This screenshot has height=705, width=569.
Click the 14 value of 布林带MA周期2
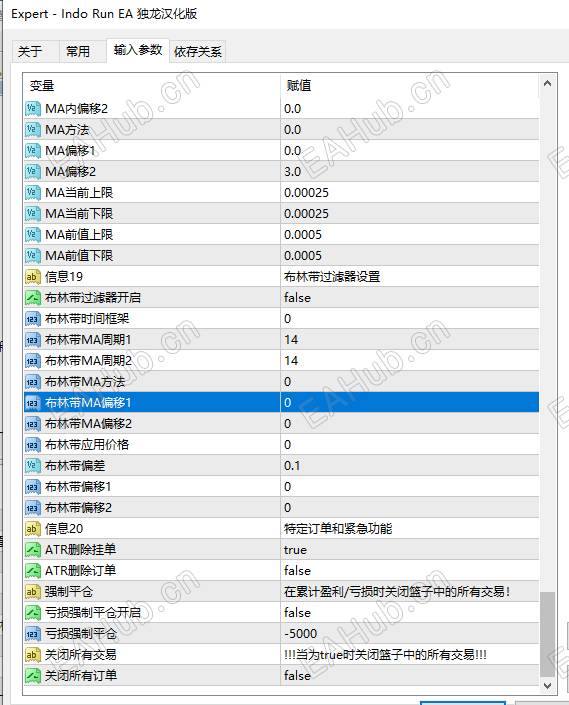[291, 361]
